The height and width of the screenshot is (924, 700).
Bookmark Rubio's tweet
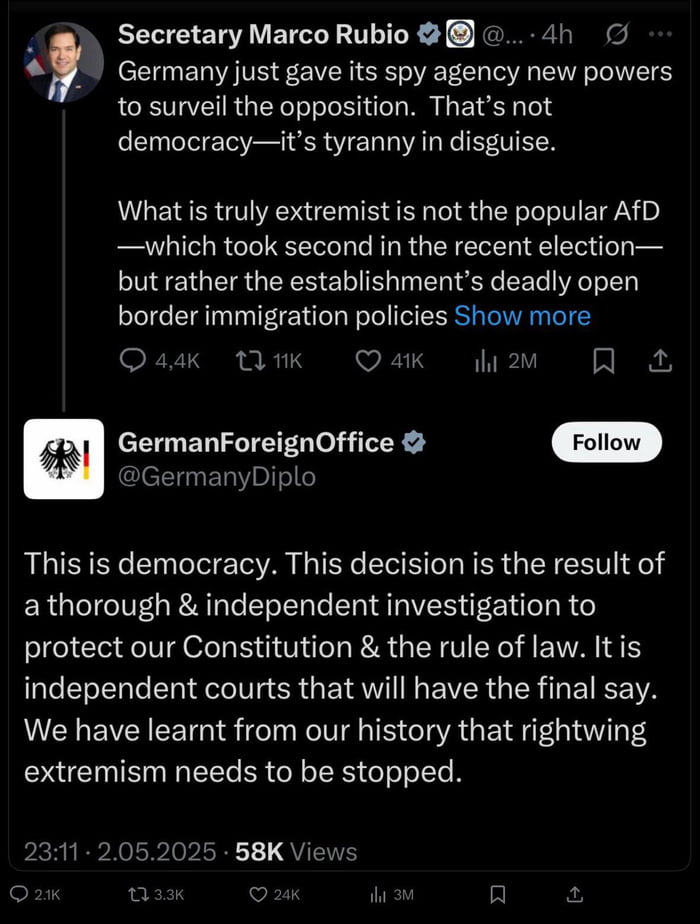(x=604, y=360)
